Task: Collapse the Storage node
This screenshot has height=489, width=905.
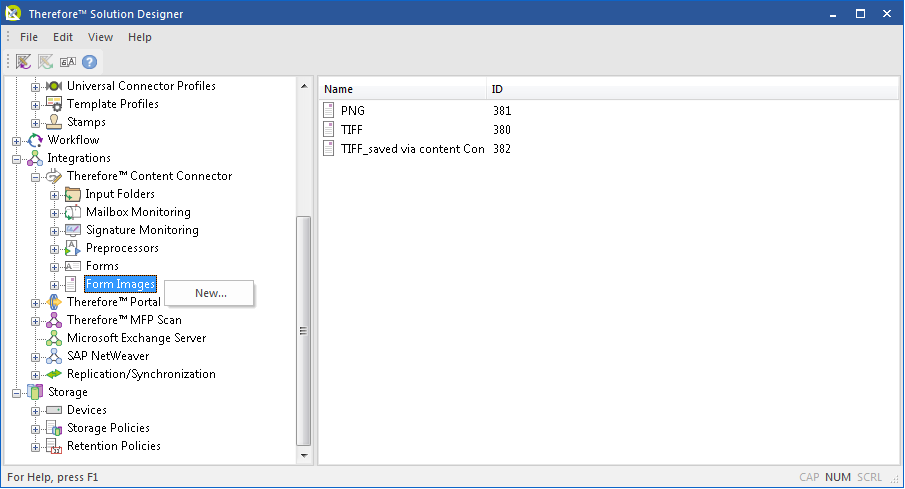Action: (17, 394)
